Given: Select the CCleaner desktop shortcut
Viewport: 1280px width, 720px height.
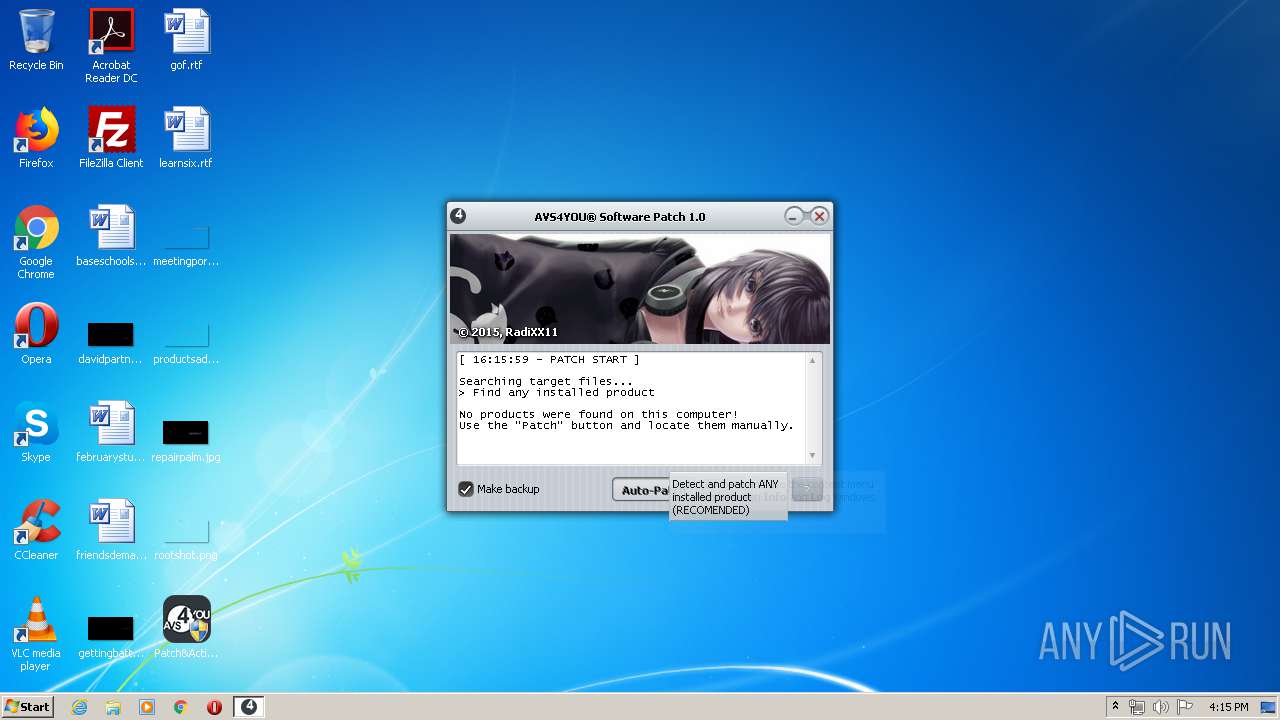Looking at the screenshot, I should tap(36, 530).
